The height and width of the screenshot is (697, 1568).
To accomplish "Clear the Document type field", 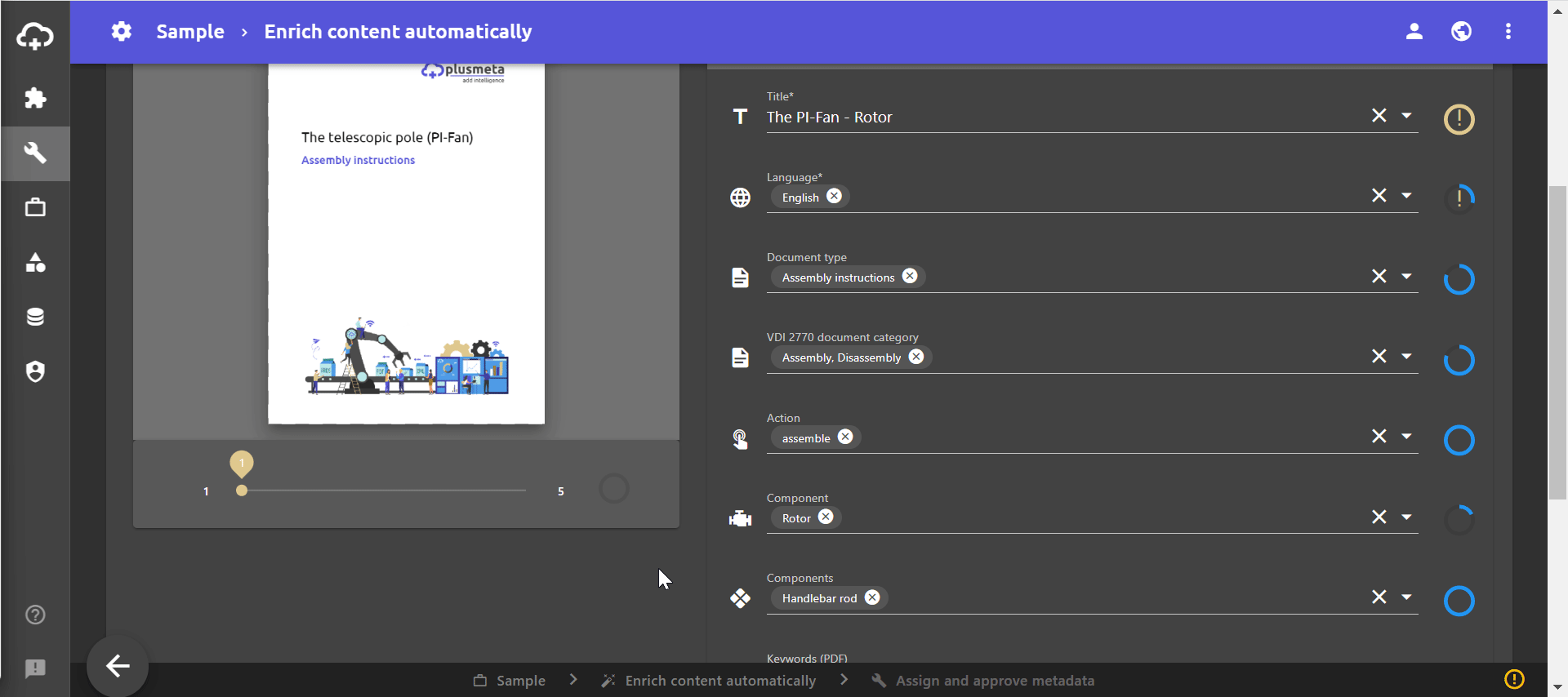I will (1379, 276).
